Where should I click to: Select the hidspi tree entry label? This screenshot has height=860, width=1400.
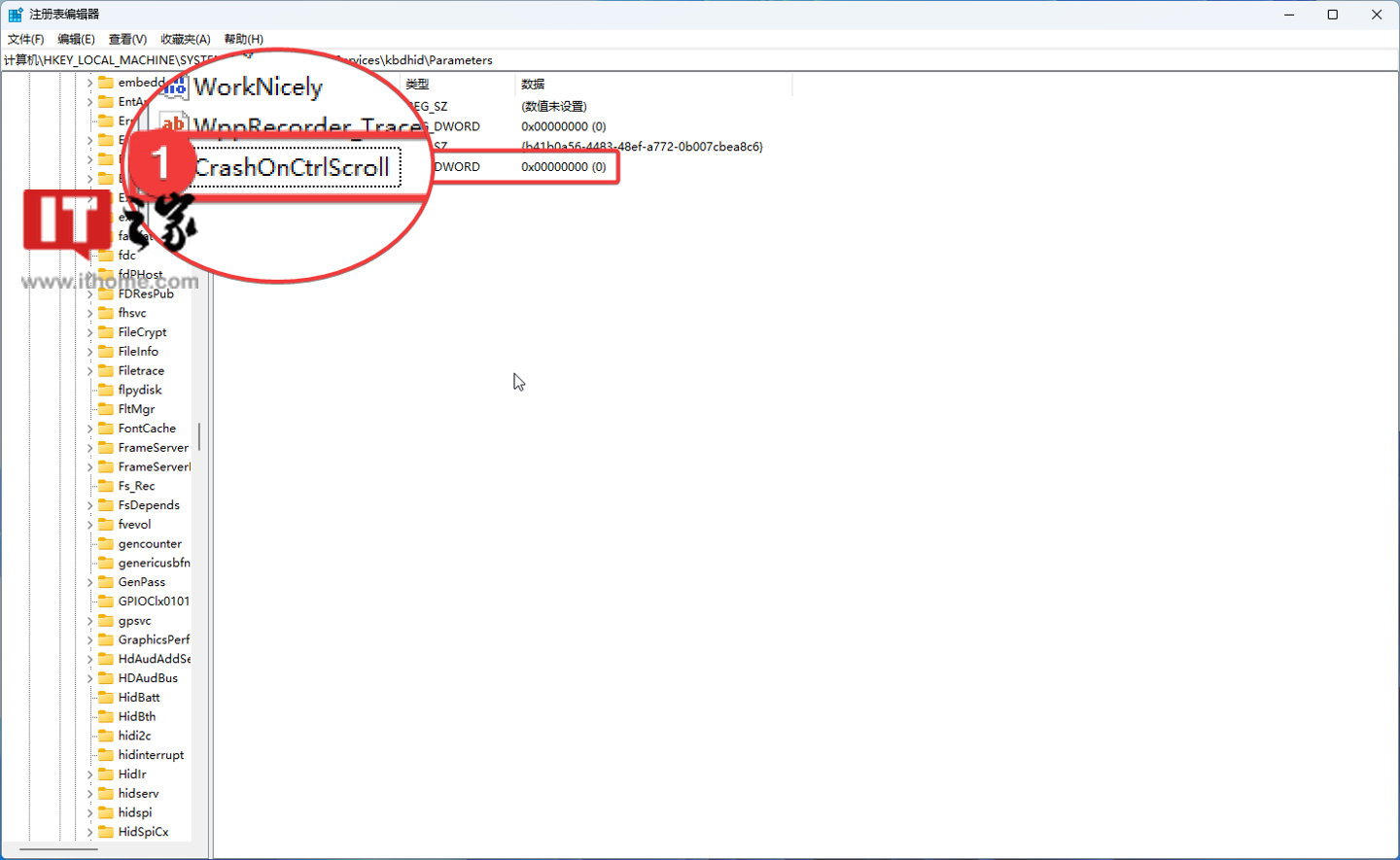[135, 812]
